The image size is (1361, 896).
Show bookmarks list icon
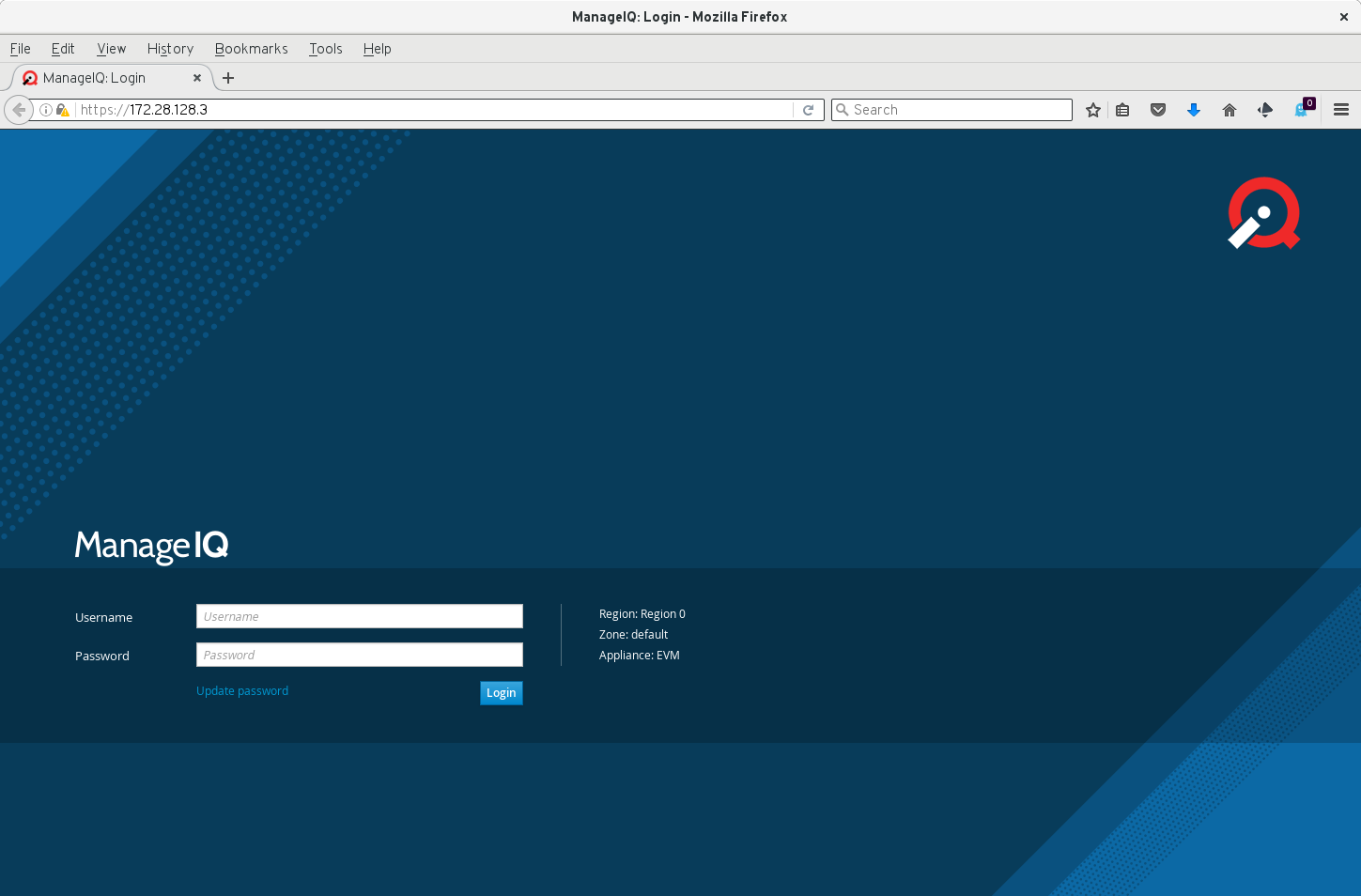(1122, 110)
